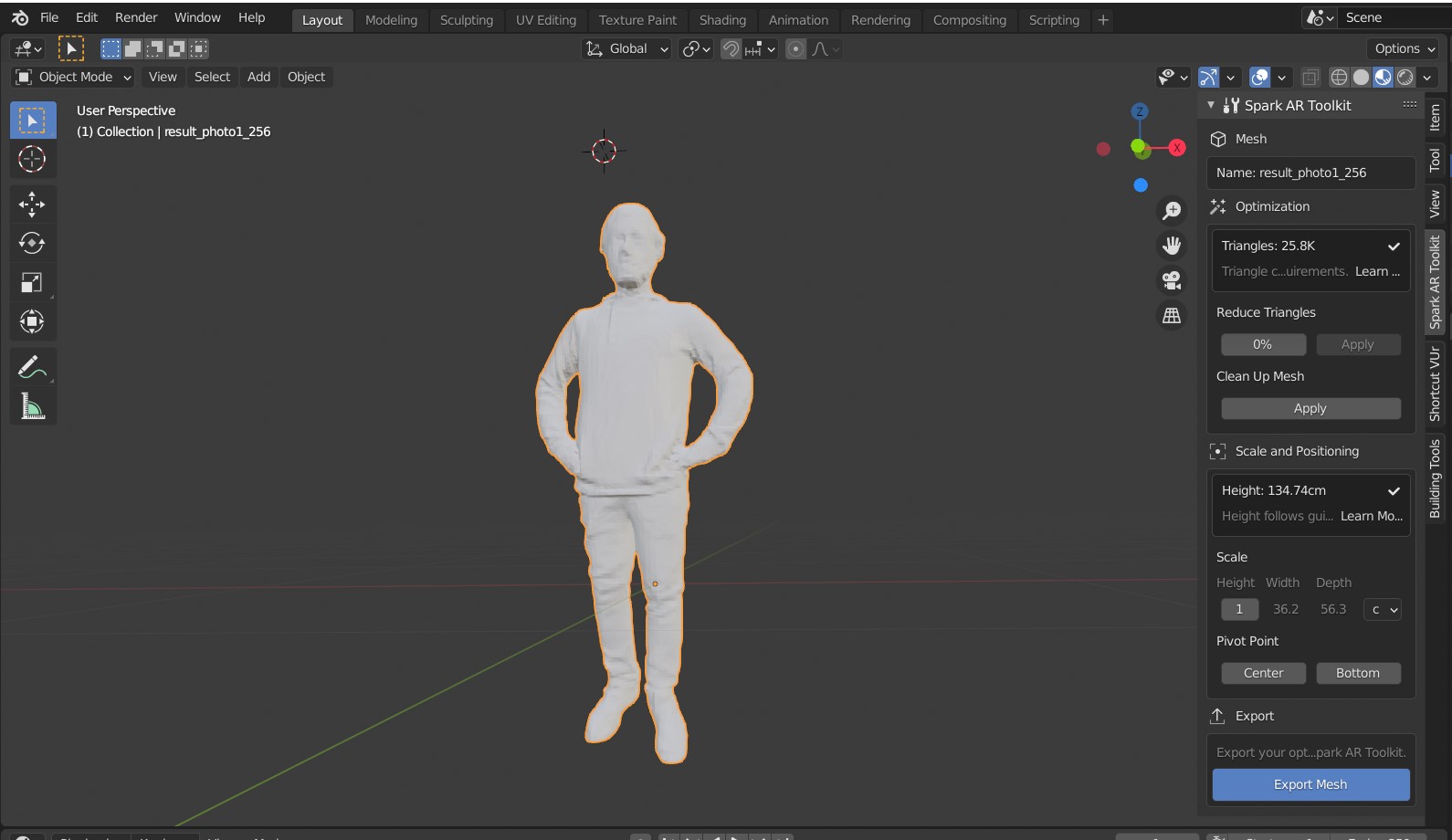Click the Export Mesh button
This screenshot has width=1452, height=840.
pyautogui.click(x=1310, y=784)
